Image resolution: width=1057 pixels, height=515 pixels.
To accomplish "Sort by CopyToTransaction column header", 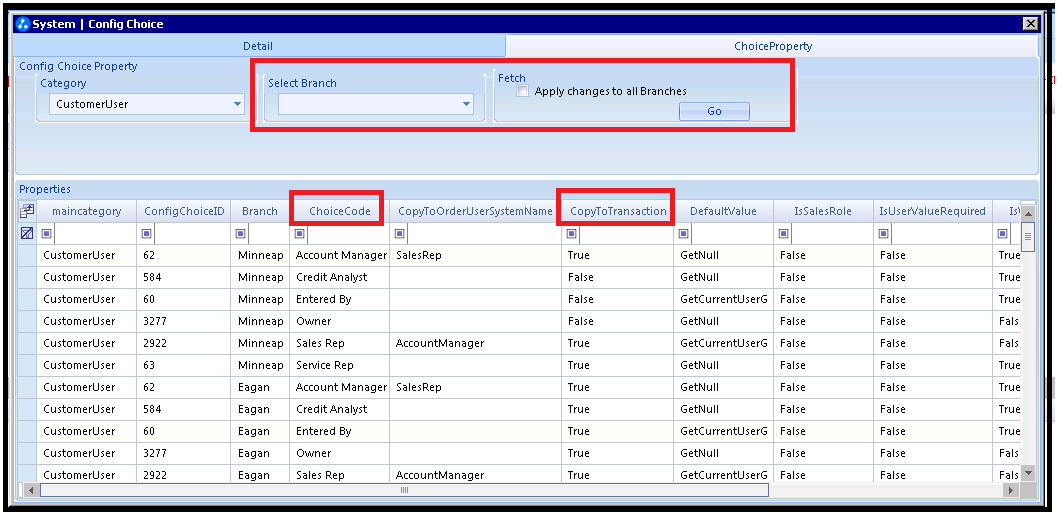I will 618,211.
